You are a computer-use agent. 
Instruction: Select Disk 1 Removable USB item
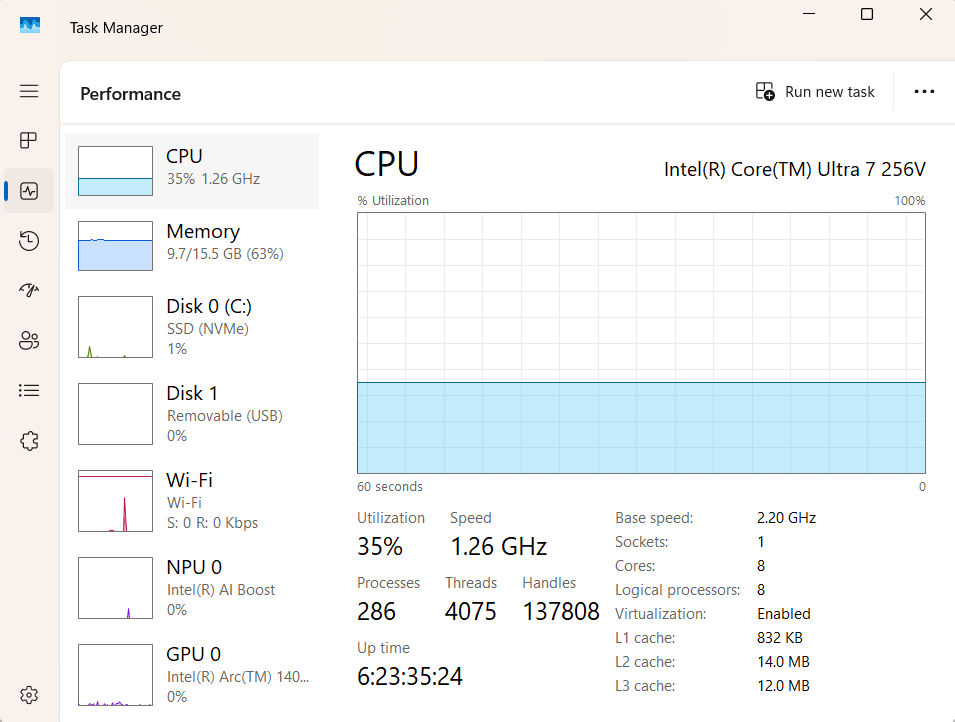tap(192, 414)
